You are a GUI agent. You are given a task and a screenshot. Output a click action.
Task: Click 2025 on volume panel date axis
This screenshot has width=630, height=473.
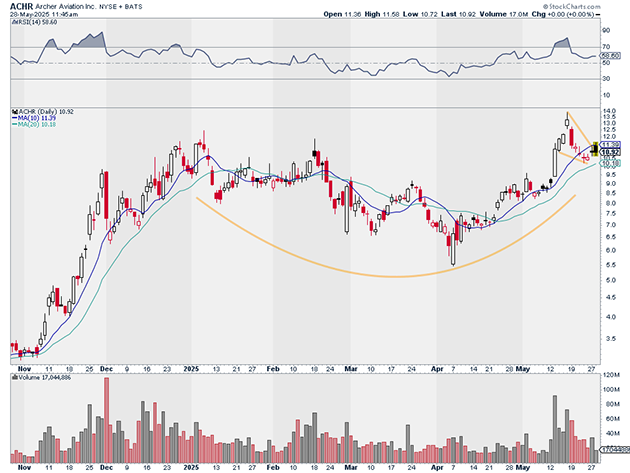[191, 468]
